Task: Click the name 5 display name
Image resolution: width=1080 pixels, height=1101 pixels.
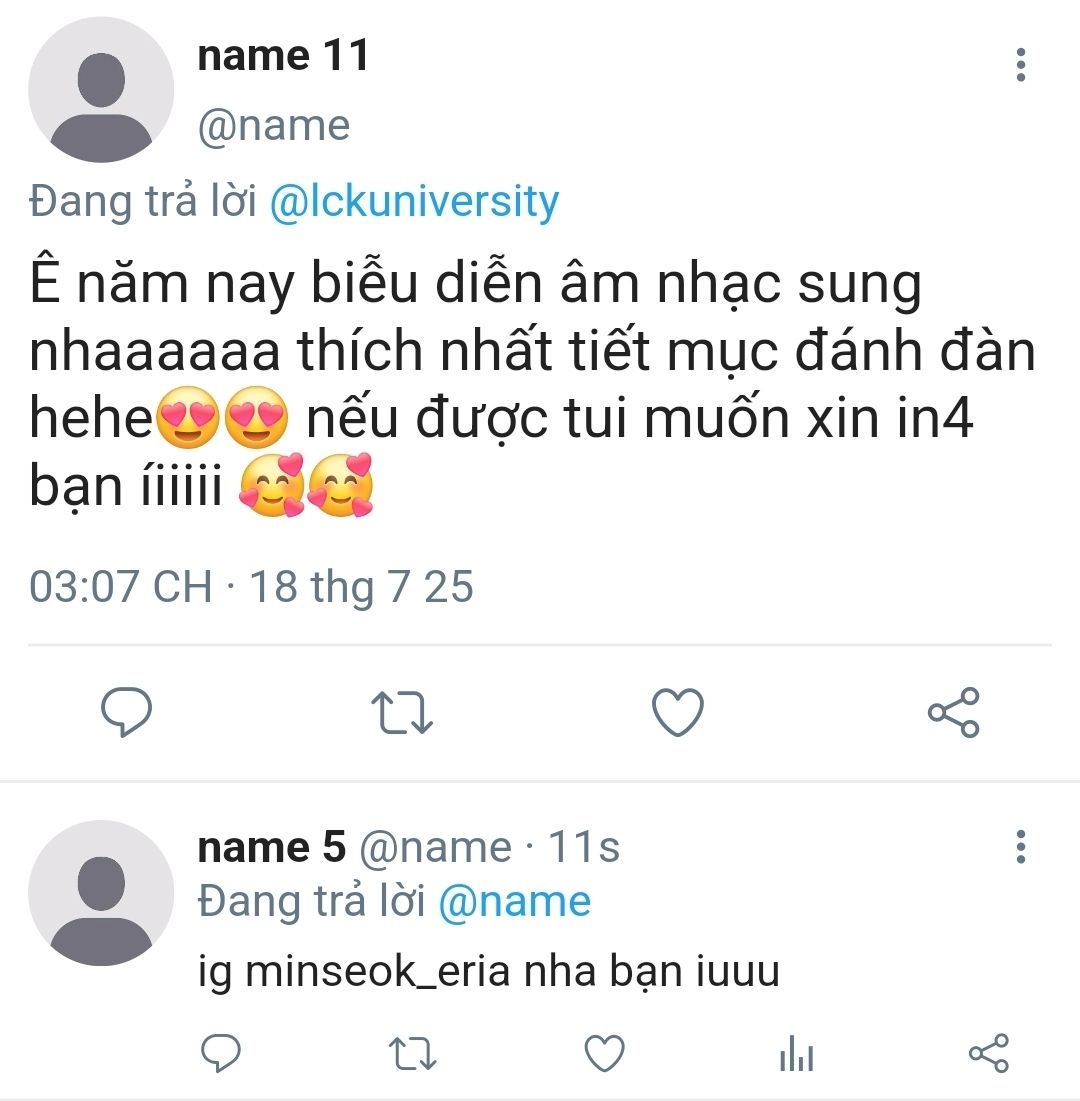Action: [x=271, y=848]
